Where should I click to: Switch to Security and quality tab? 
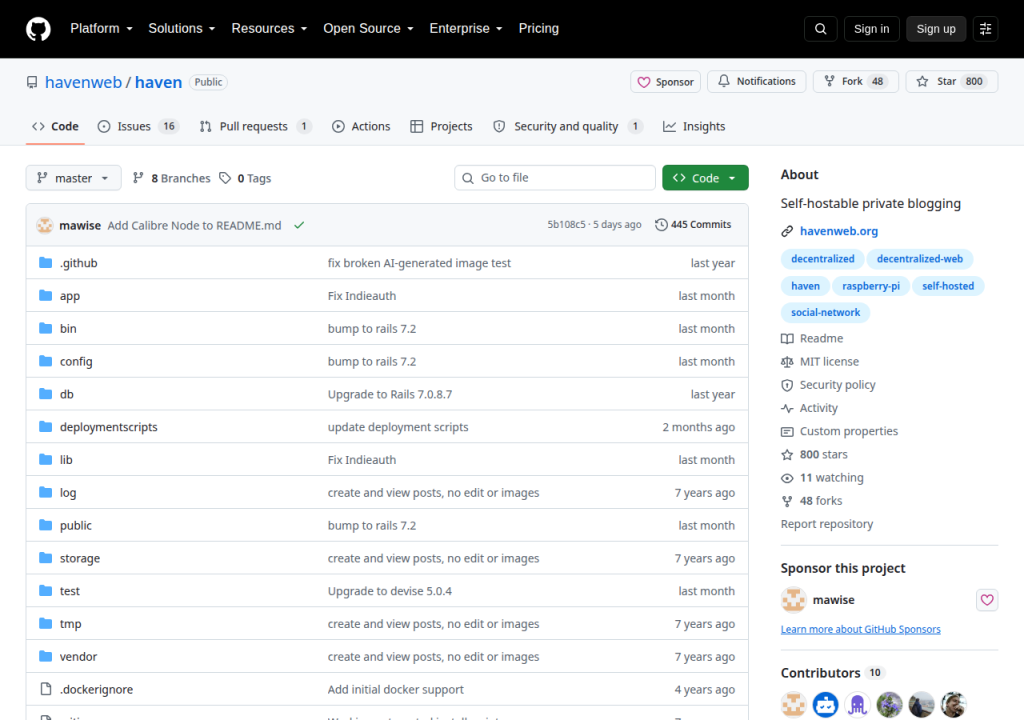coord(568,126)
